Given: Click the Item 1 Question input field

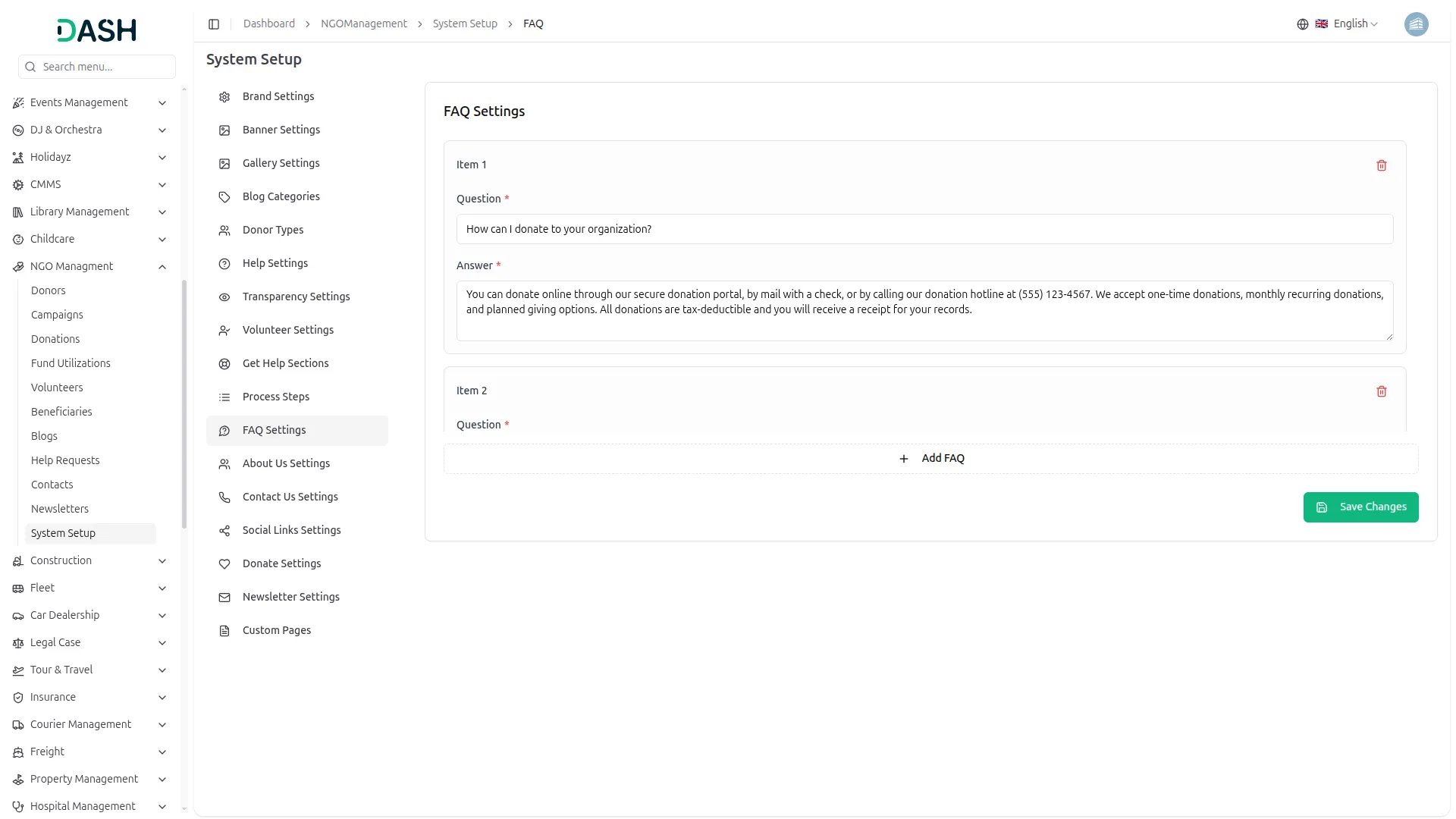Looking at the screenshot, I should [x=924, y=229].
